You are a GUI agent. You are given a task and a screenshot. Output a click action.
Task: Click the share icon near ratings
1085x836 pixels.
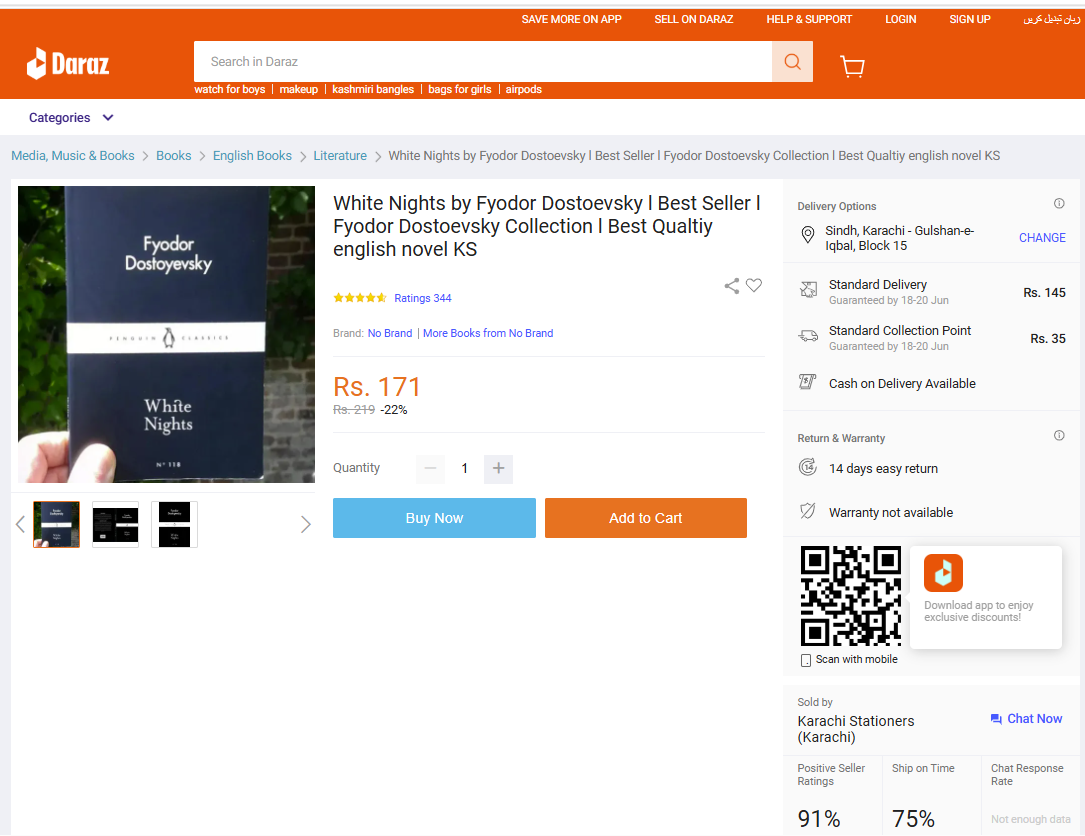tap(731, 285)
